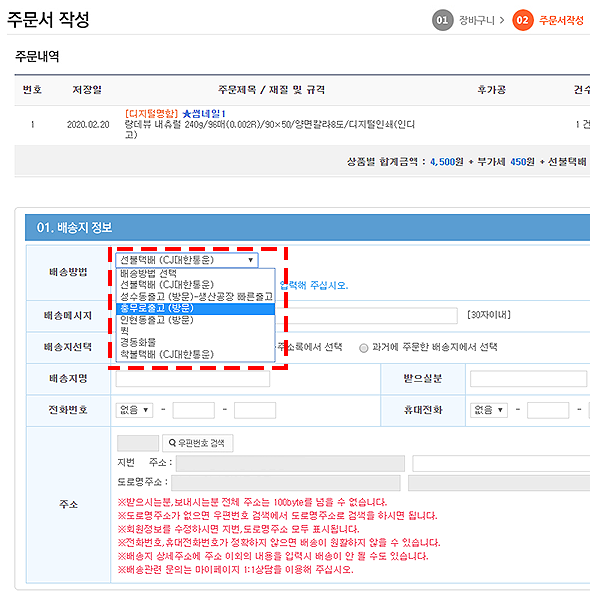590x600 pixels.
Task: Click the notice mentioning 마이페이지 1:1상담
Action: click(x=235, y=570)
